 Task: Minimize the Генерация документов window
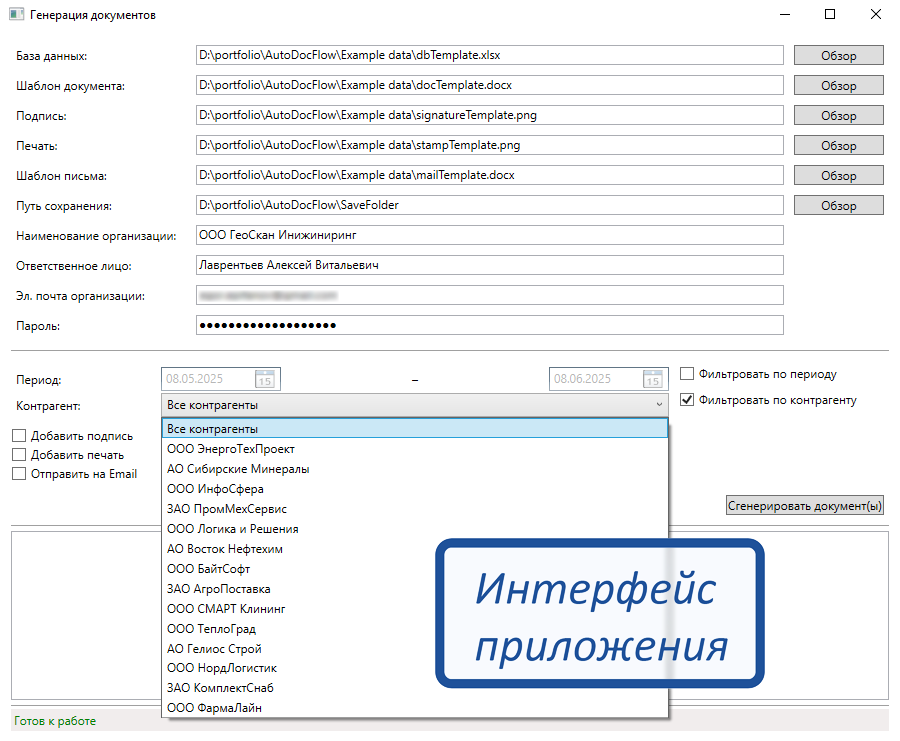point(785,14)
